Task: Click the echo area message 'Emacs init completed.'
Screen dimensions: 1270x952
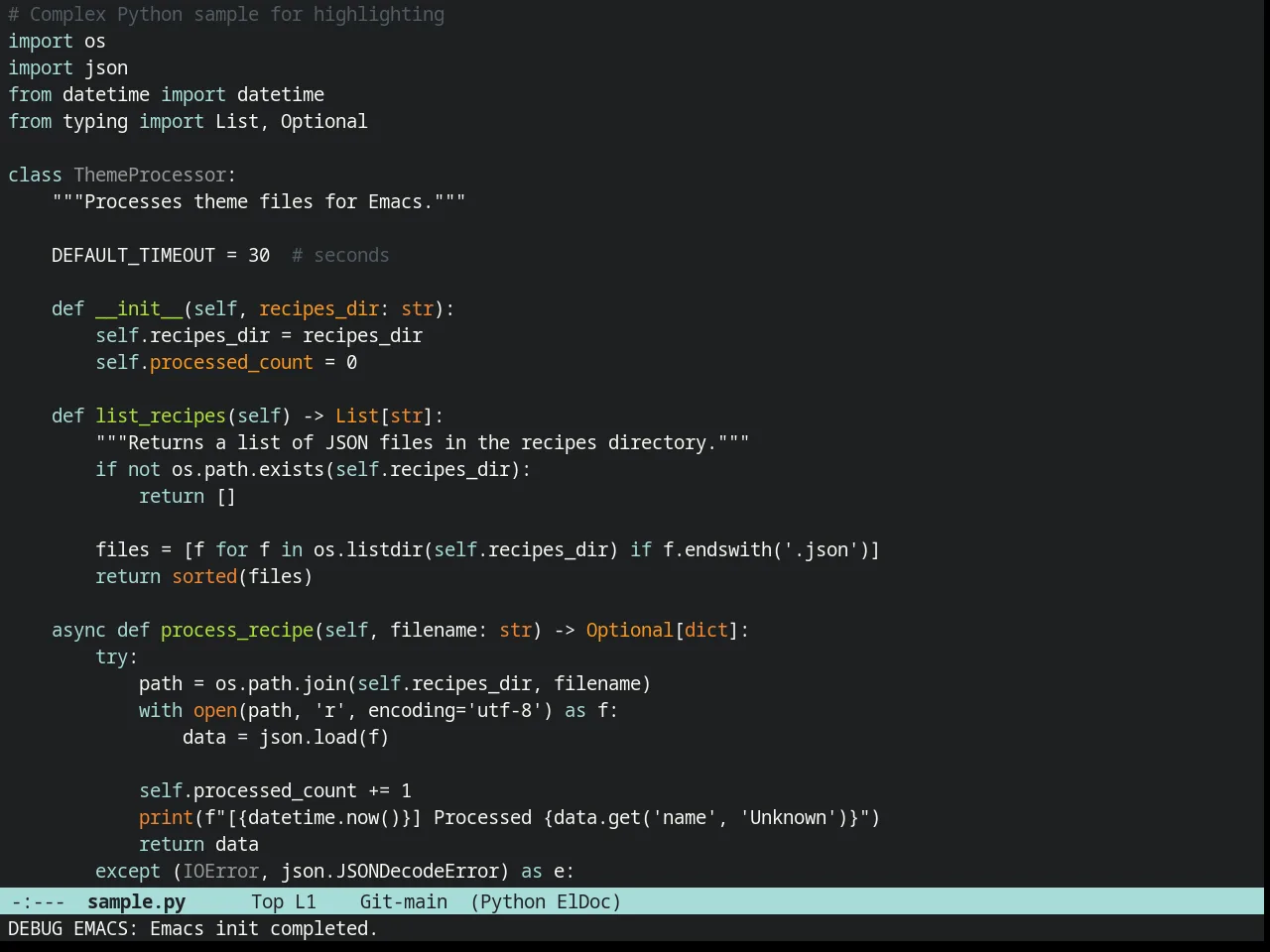Action: [x=264, y=928]
